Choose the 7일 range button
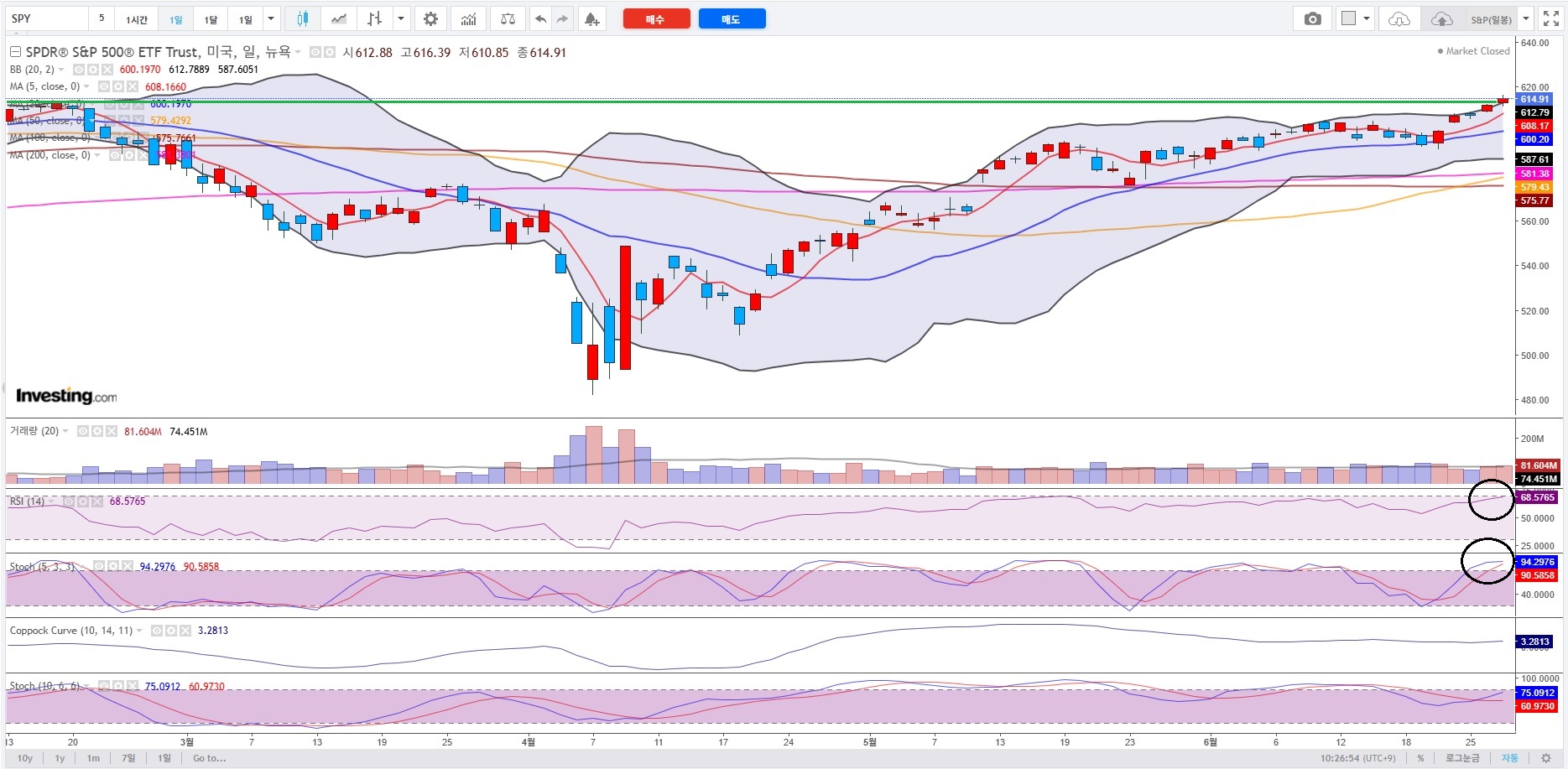 point(128,758)
